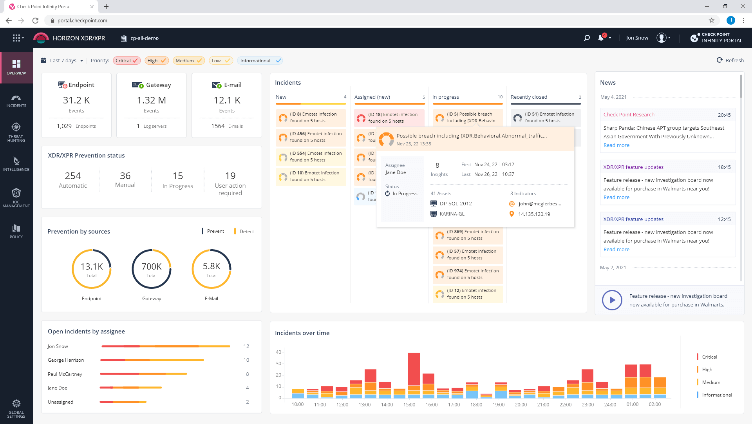752x424 pixels.
Task: Click the tallest red bar in the incidents chart
Action: 413,369
